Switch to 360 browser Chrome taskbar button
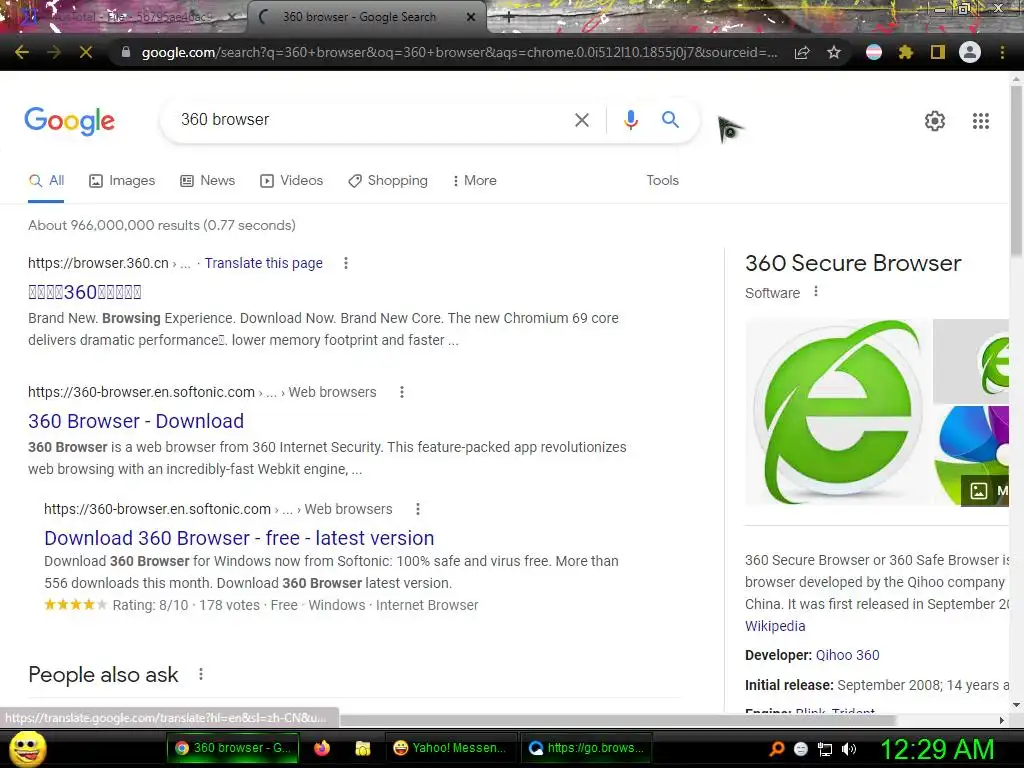The width and height of the screenshot is (1024, 768). [x=233, y=748]
